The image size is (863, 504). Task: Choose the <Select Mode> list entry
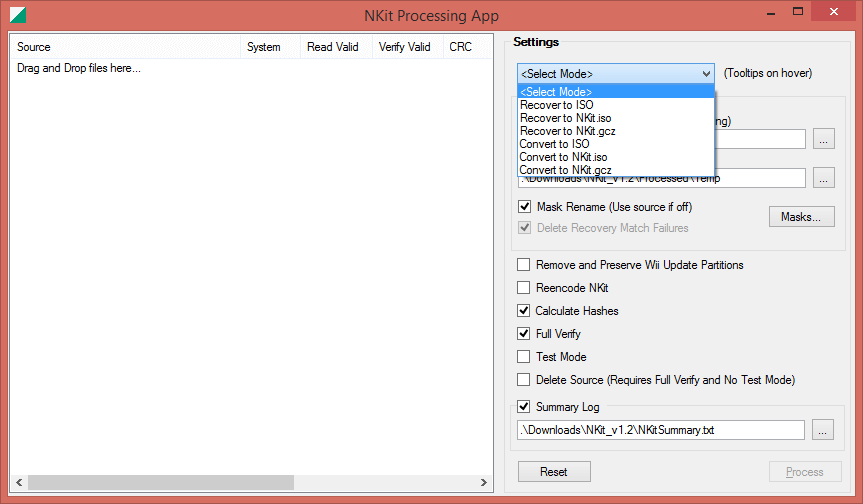616,92
